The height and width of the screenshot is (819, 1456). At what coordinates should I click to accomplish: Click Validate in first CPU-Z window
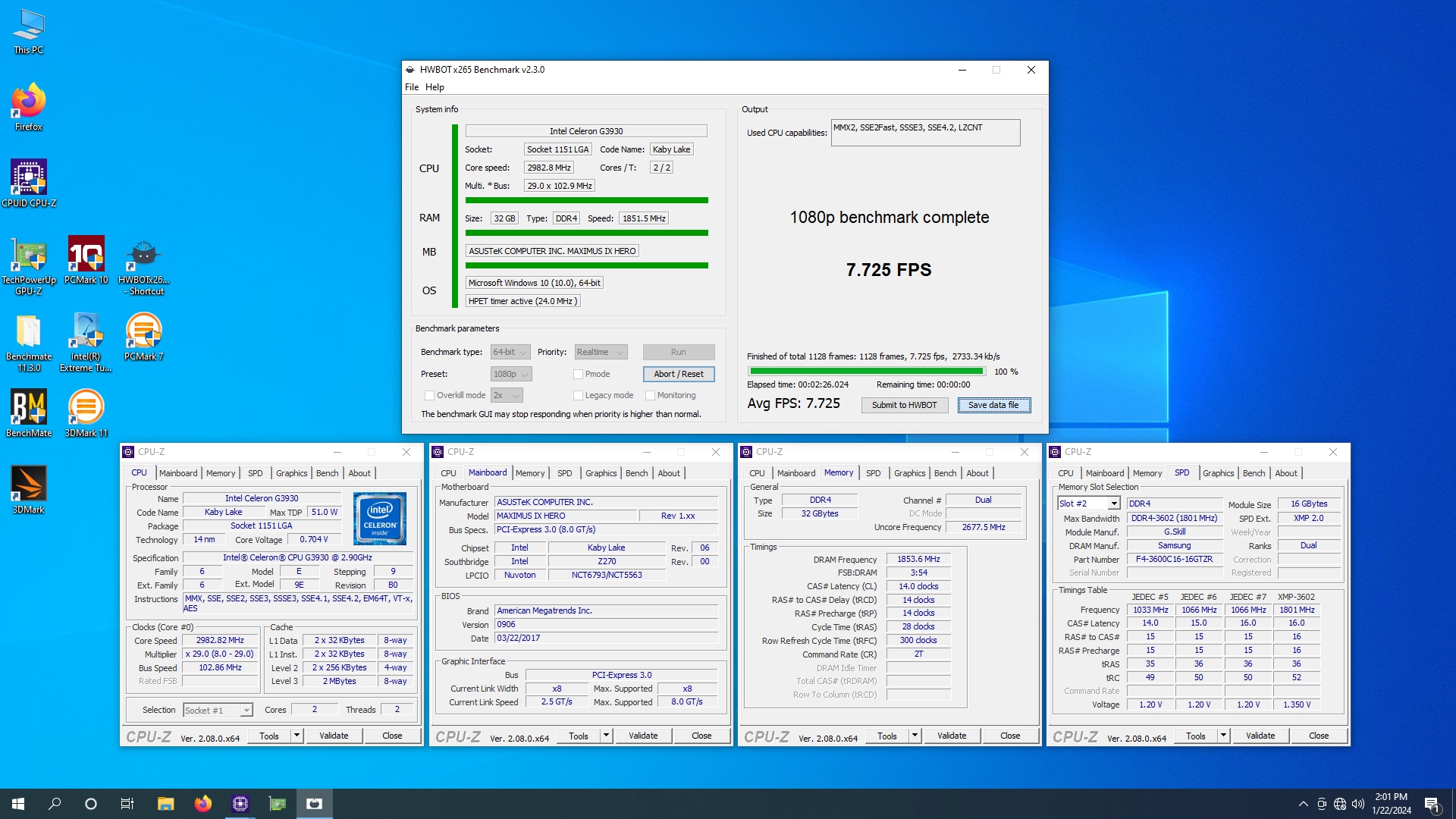334,736
